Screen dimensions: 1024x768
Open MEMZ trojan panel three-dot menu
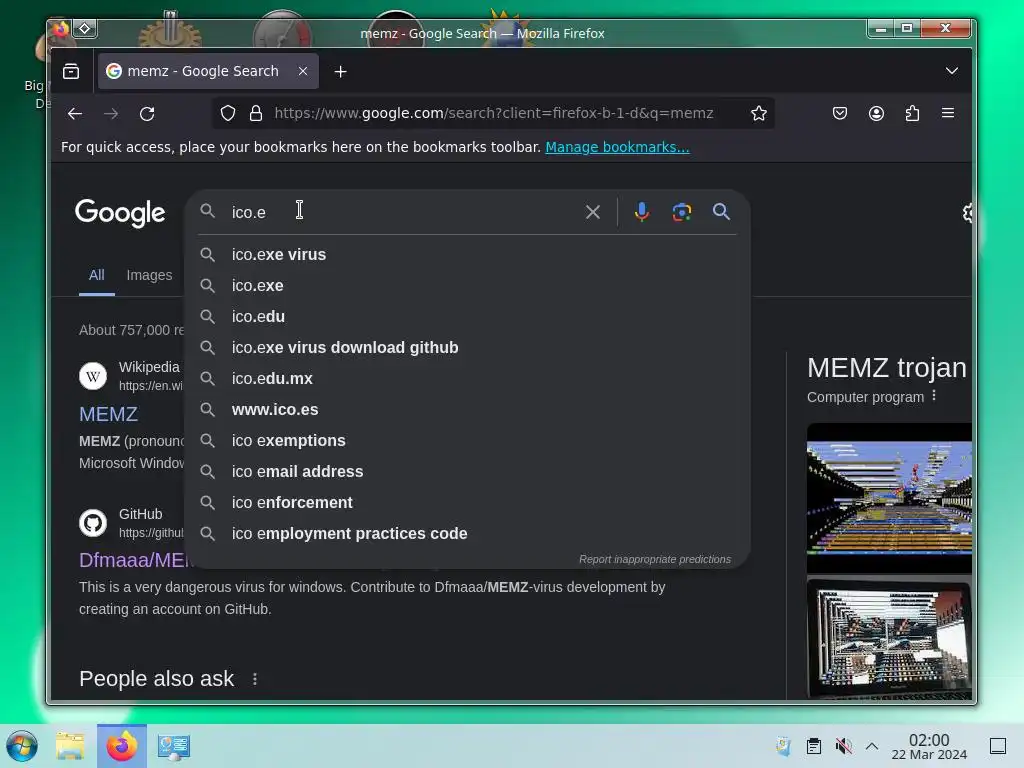[934, 396]
